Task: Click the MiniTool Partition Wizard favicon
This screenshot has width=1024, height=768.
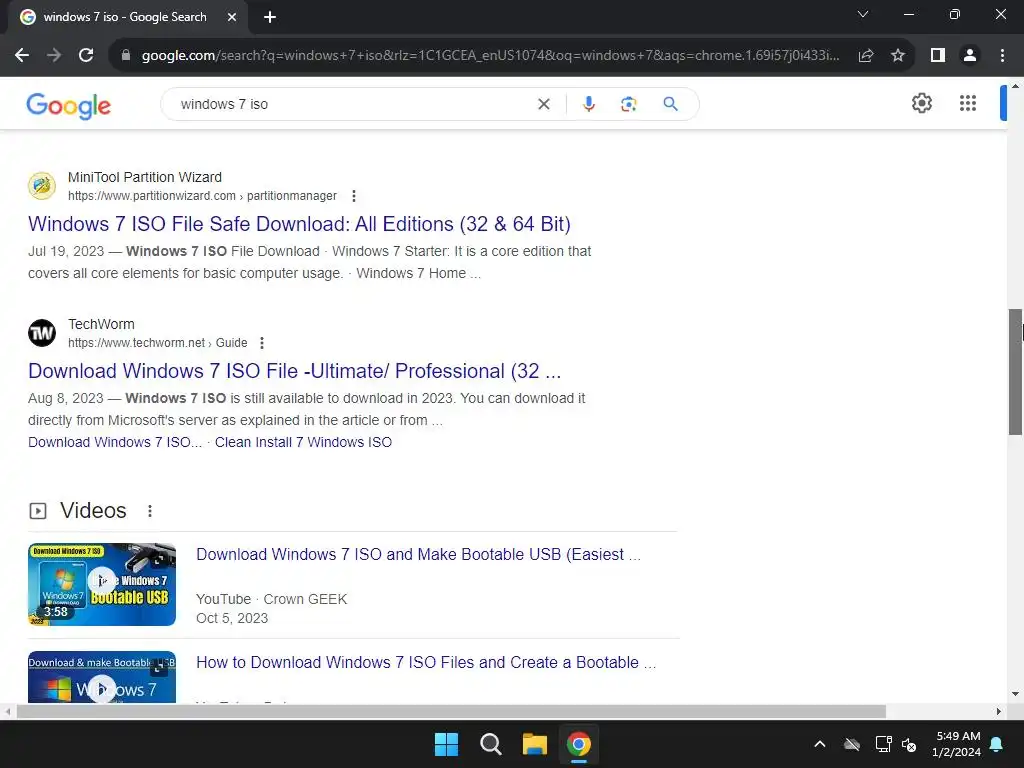Action: click(x=42, y=185)
